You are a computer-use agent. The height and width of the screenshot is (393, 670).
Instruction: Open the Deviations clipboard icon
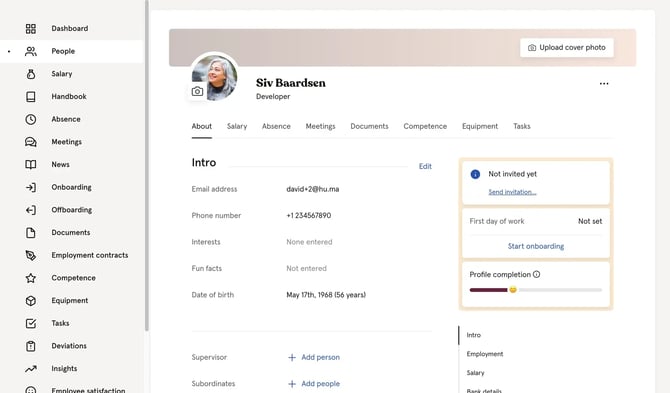coord(31,346)
